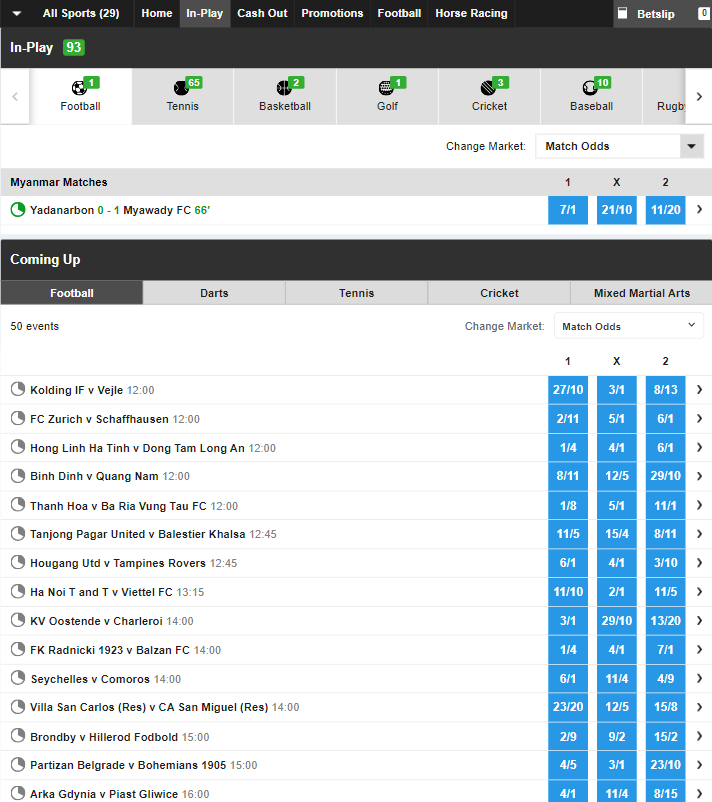712x802 pixels.
Task: Select the Tennis in-play sport icon
Action: [x=181, y=88]
